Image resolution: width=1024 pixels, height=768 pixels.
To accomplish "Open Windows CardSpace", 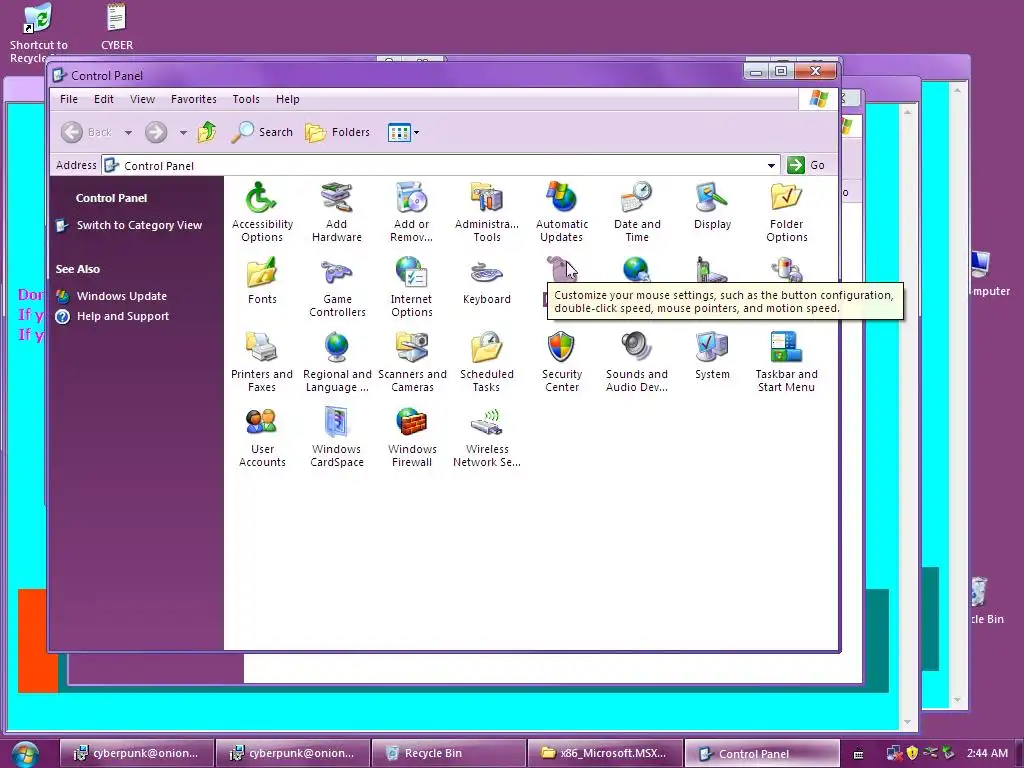I will click(x=337, y=438).
